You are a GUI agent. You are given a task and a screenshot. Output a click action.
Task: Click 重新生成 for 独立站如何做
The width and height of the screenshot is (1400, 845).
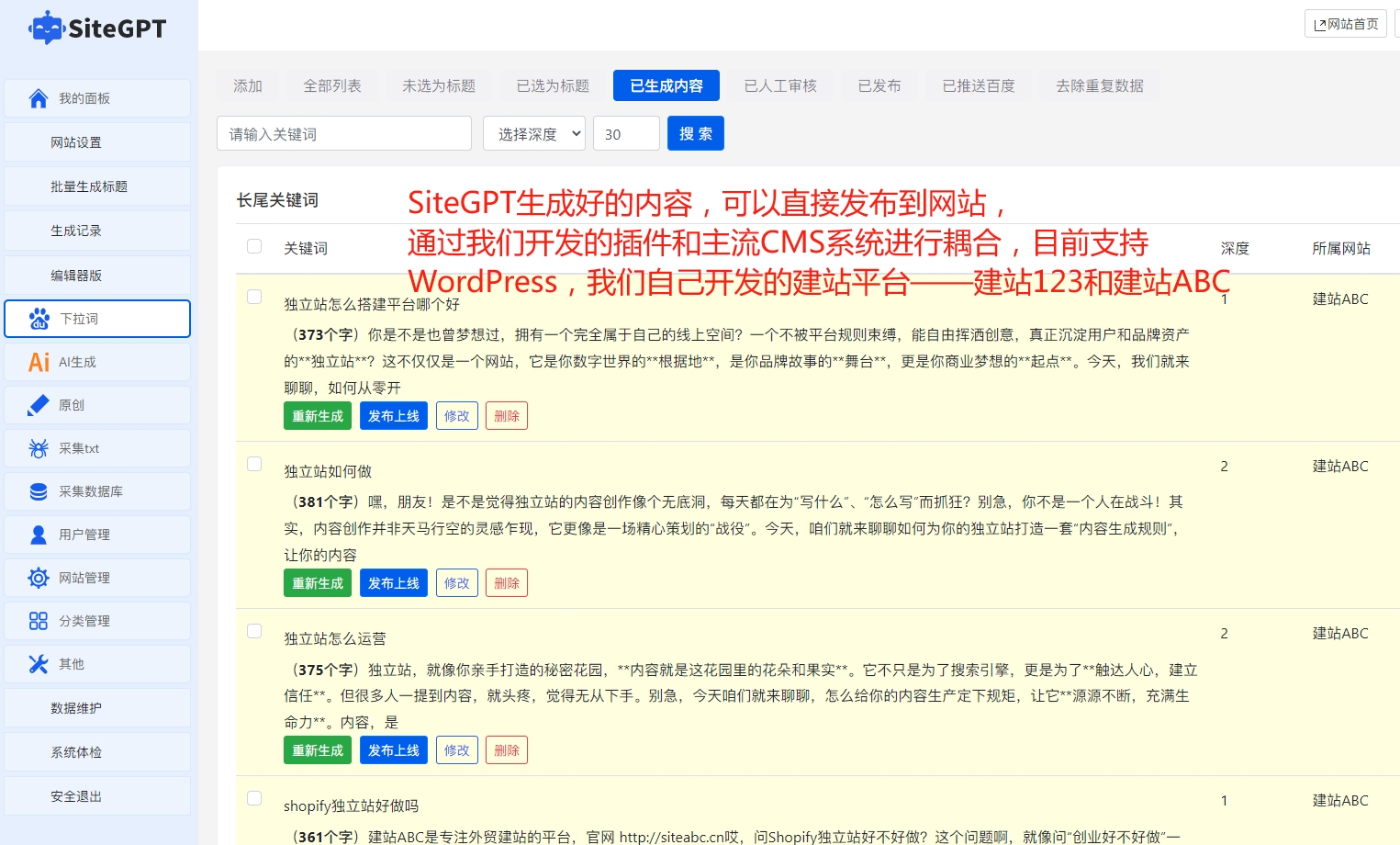[318, 583]
